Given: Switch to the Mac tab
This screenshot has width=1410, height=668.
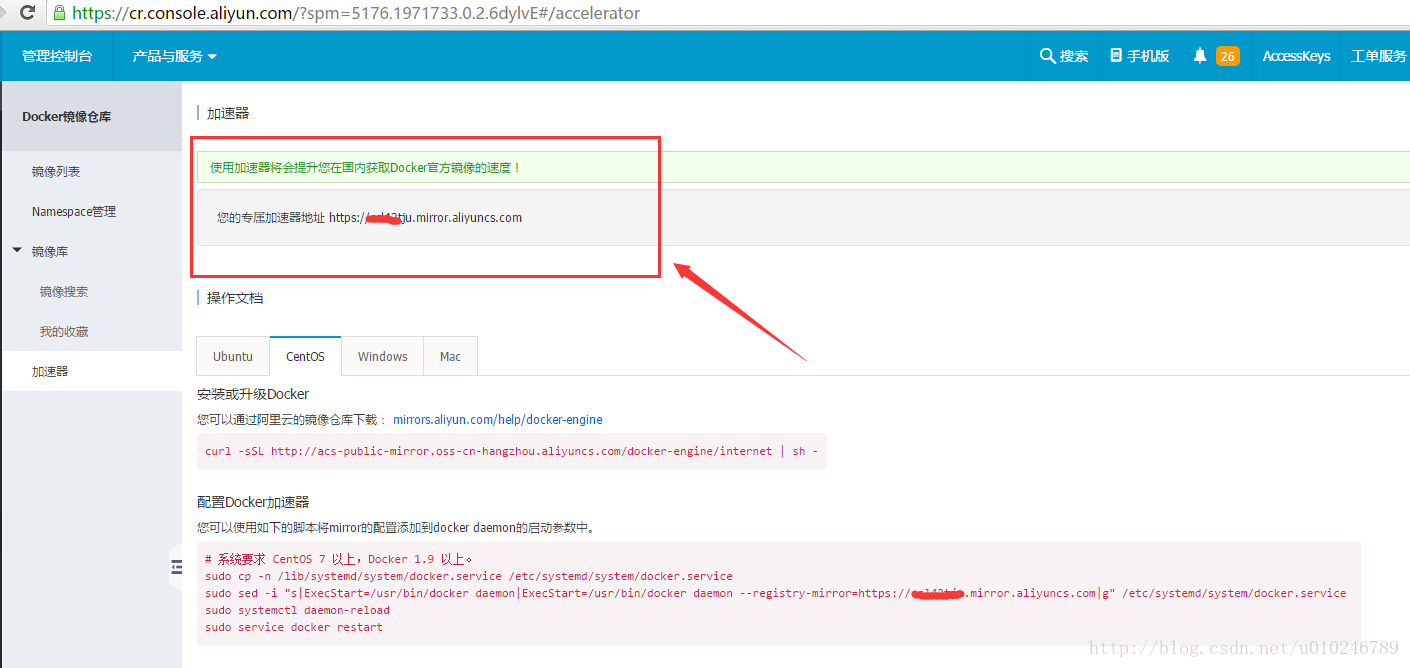Looking at the screenshot, I should (450, 356).
